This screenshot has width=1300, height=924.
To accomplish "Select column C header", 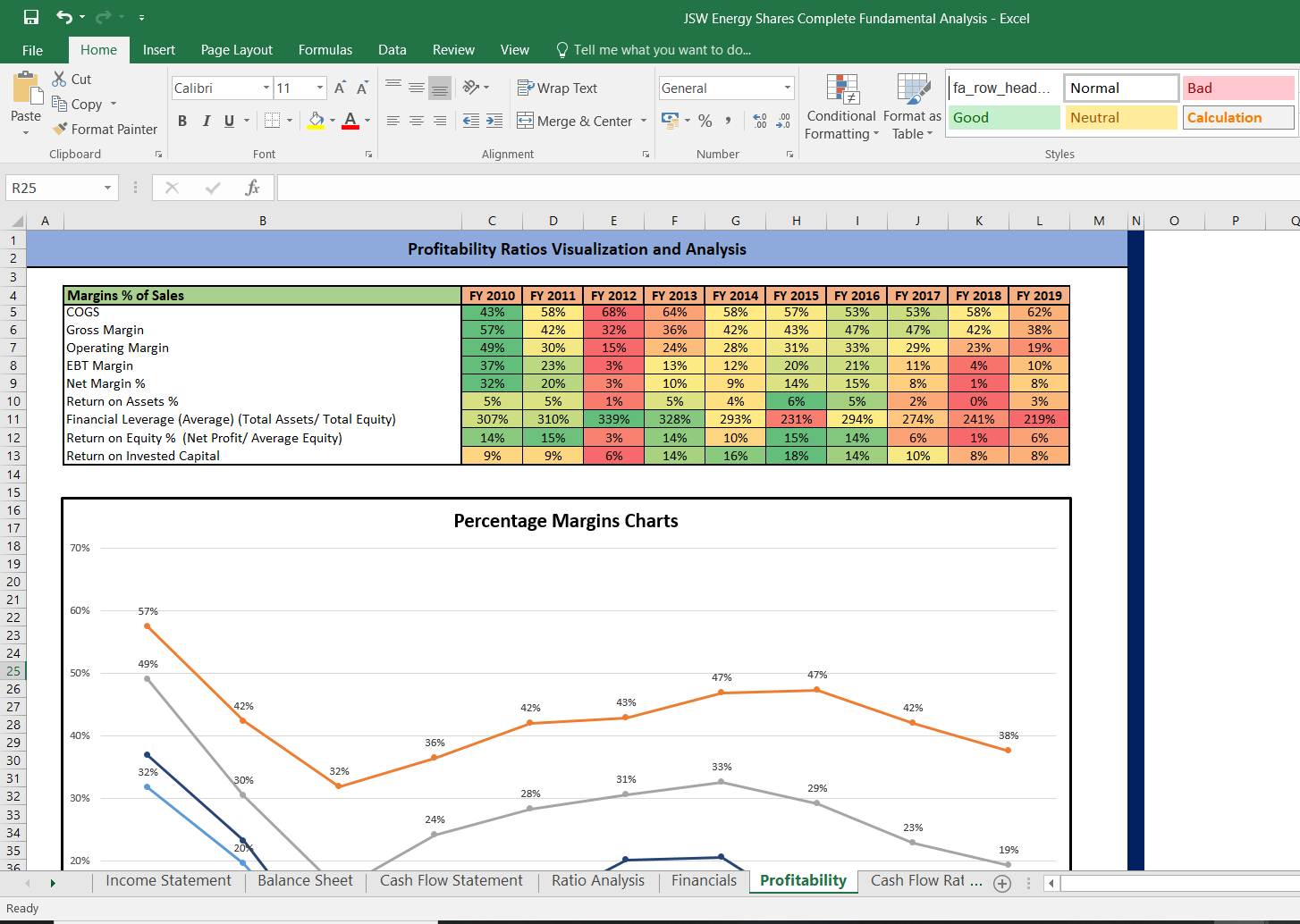I will [x=492, y=221].
